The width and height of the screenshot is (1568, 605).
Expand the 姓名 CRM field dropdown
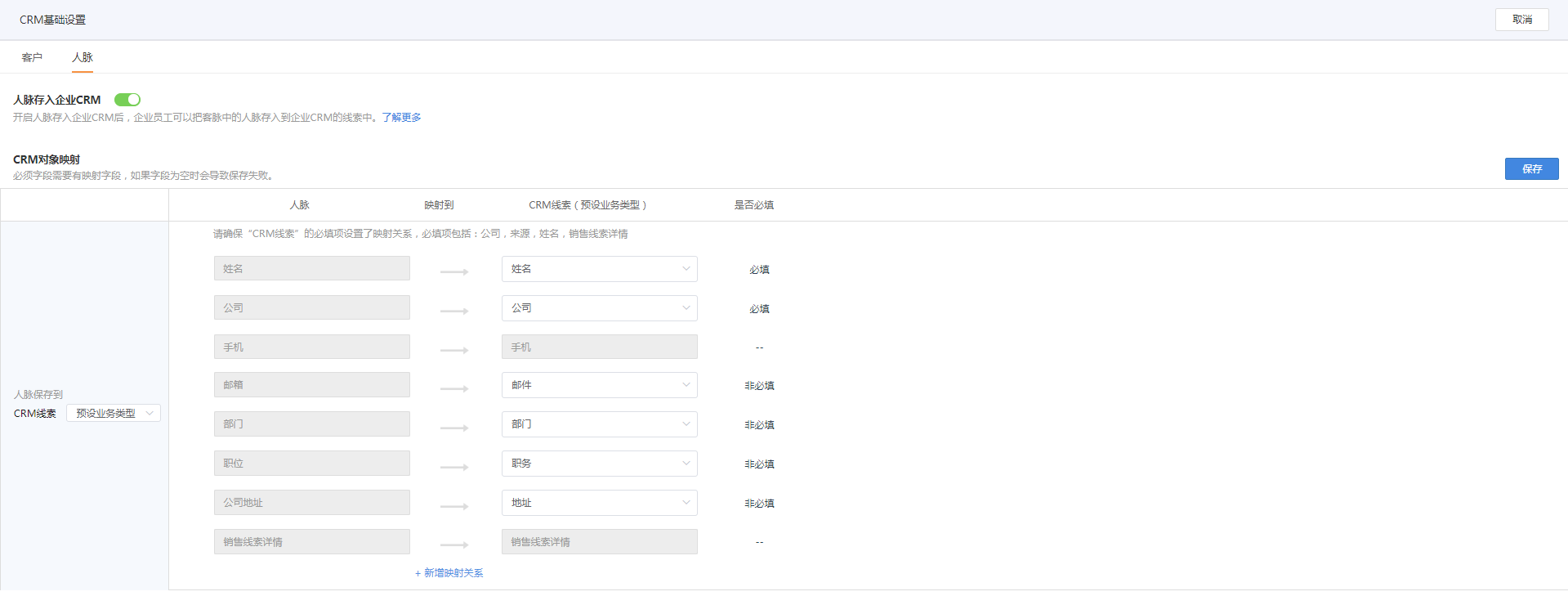click(x=599, y=269)
